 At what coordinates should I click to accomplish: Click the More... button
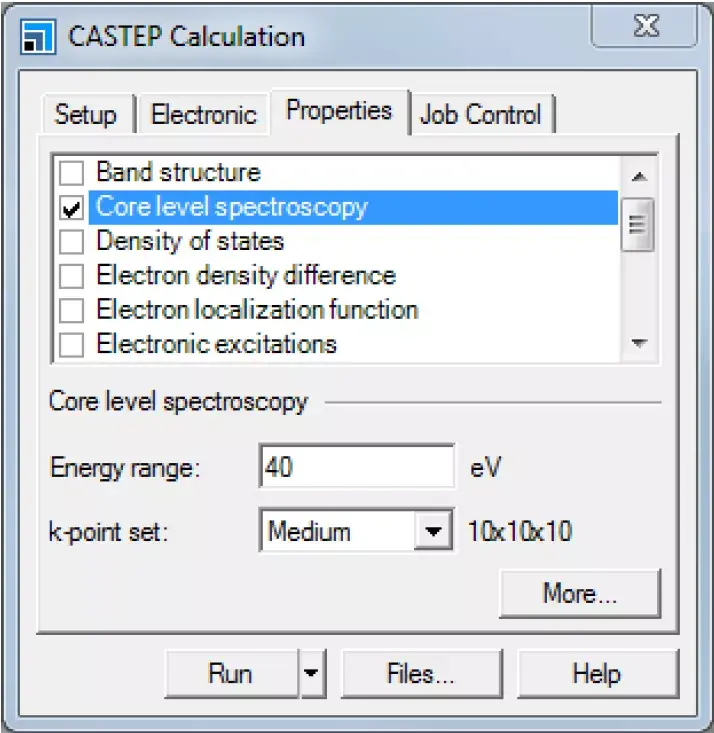coord(580,594)
